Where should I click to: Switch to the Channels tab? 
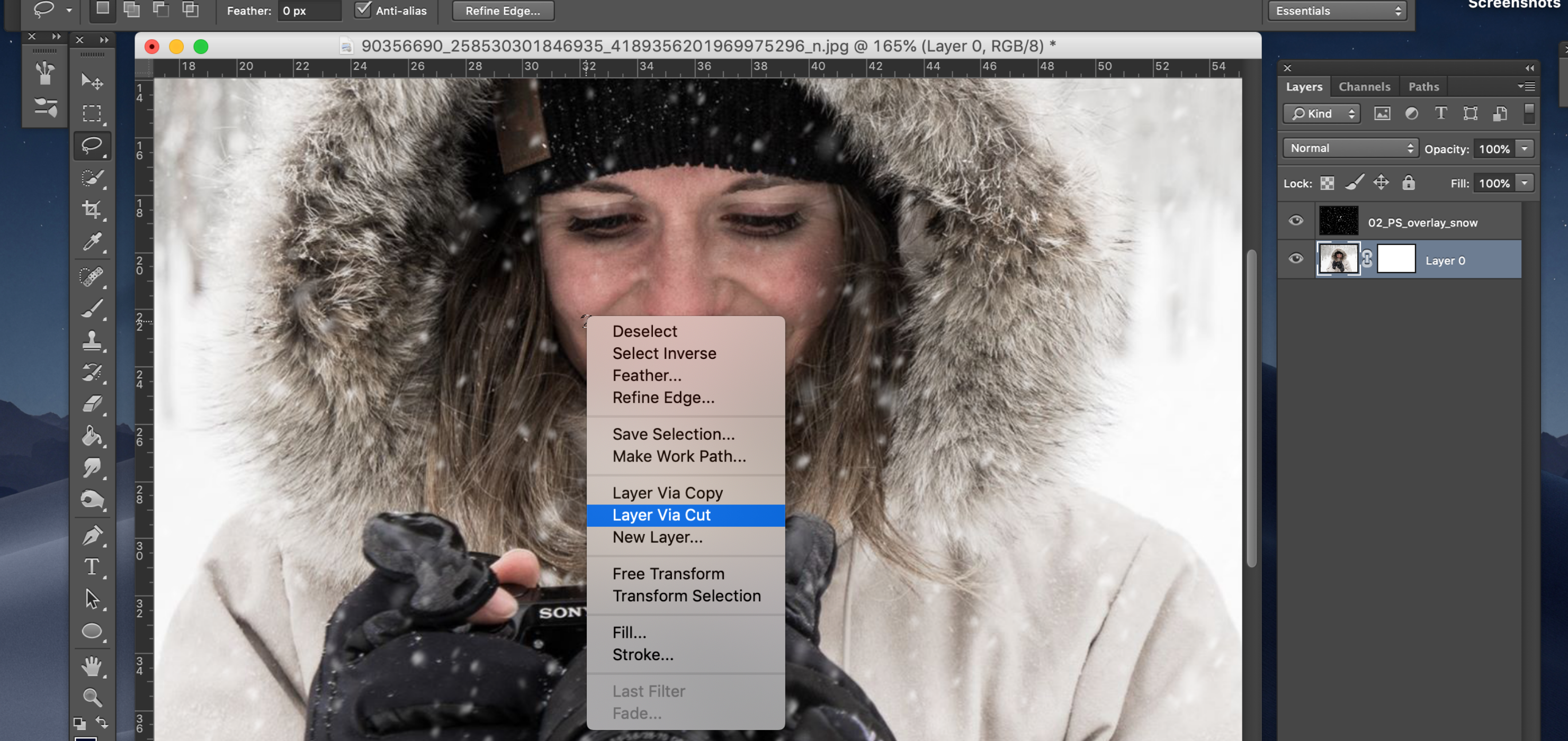(1364, 86)
